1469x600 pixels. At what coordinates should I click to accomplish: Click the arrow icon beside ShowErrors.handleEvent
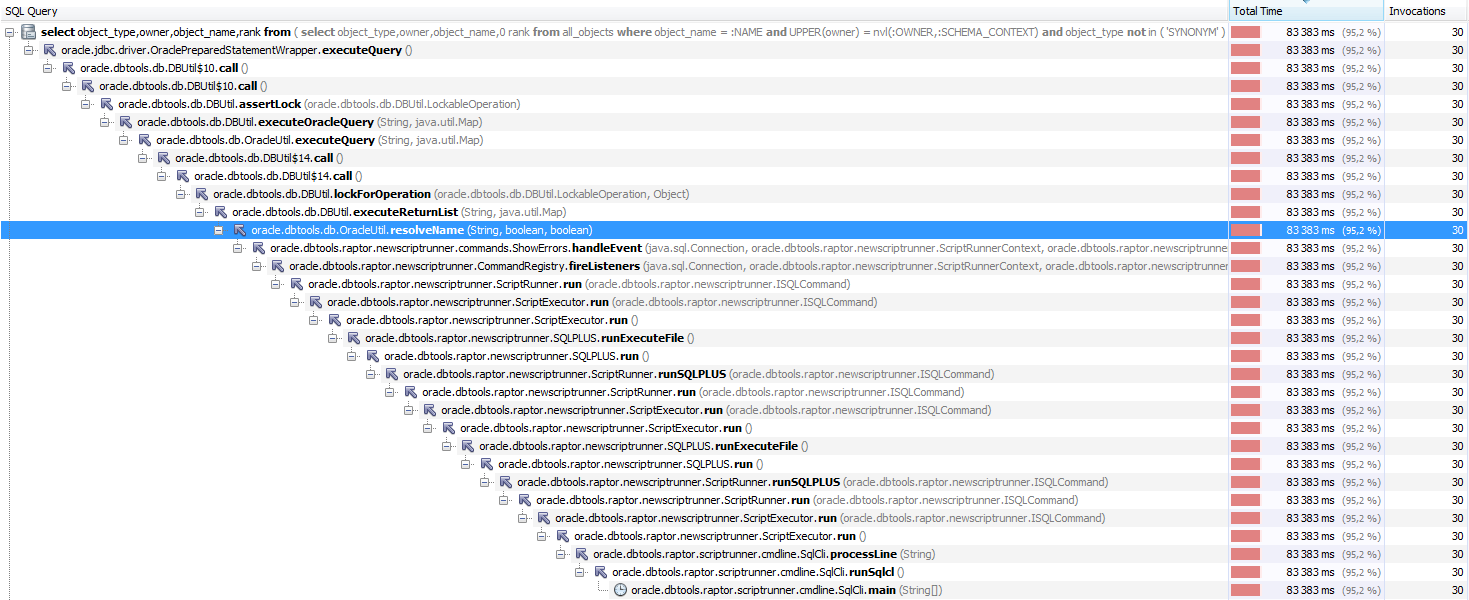[x=259, y=248]
